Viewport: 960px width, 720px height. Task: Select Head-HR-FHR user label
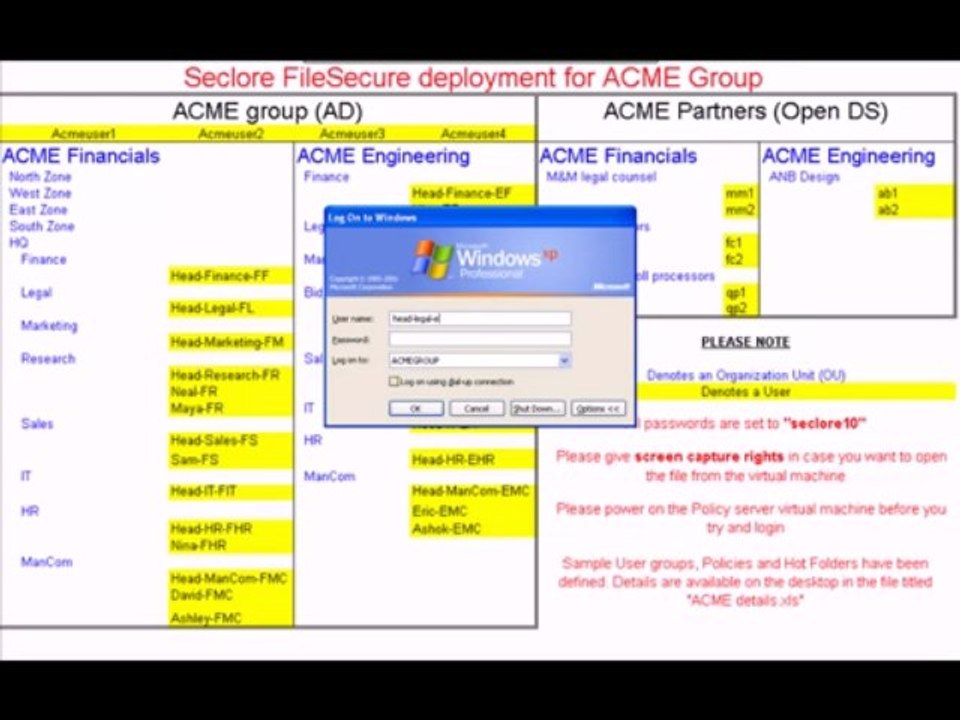pyautogui.click(x=211, y=528)
